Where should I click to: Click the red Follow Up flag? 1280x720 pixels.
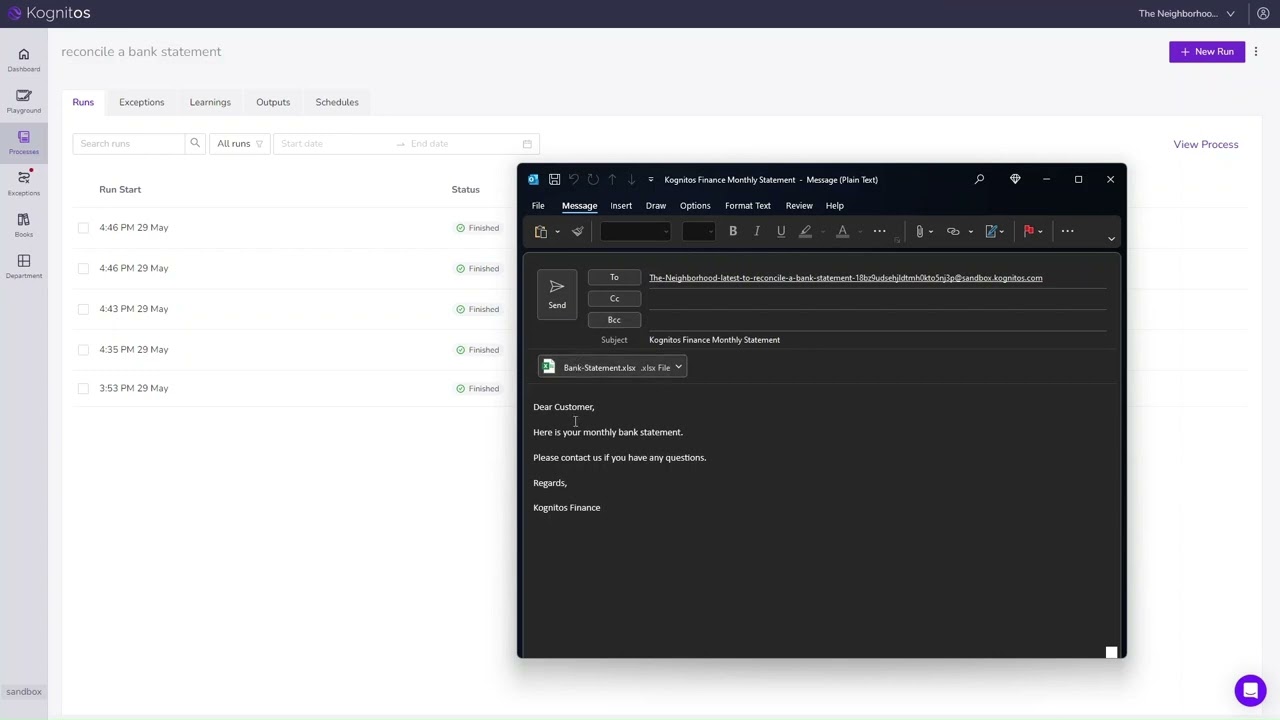click(1029, 232)
